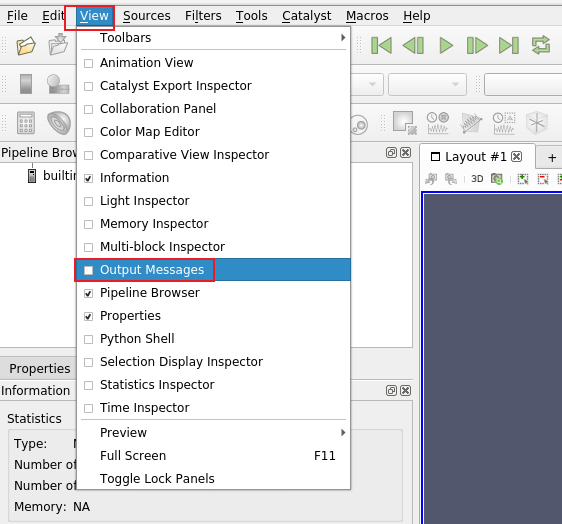562x524 pixels.
Task: Click the 3D interaction mode toggle
Action: point(477,178)
